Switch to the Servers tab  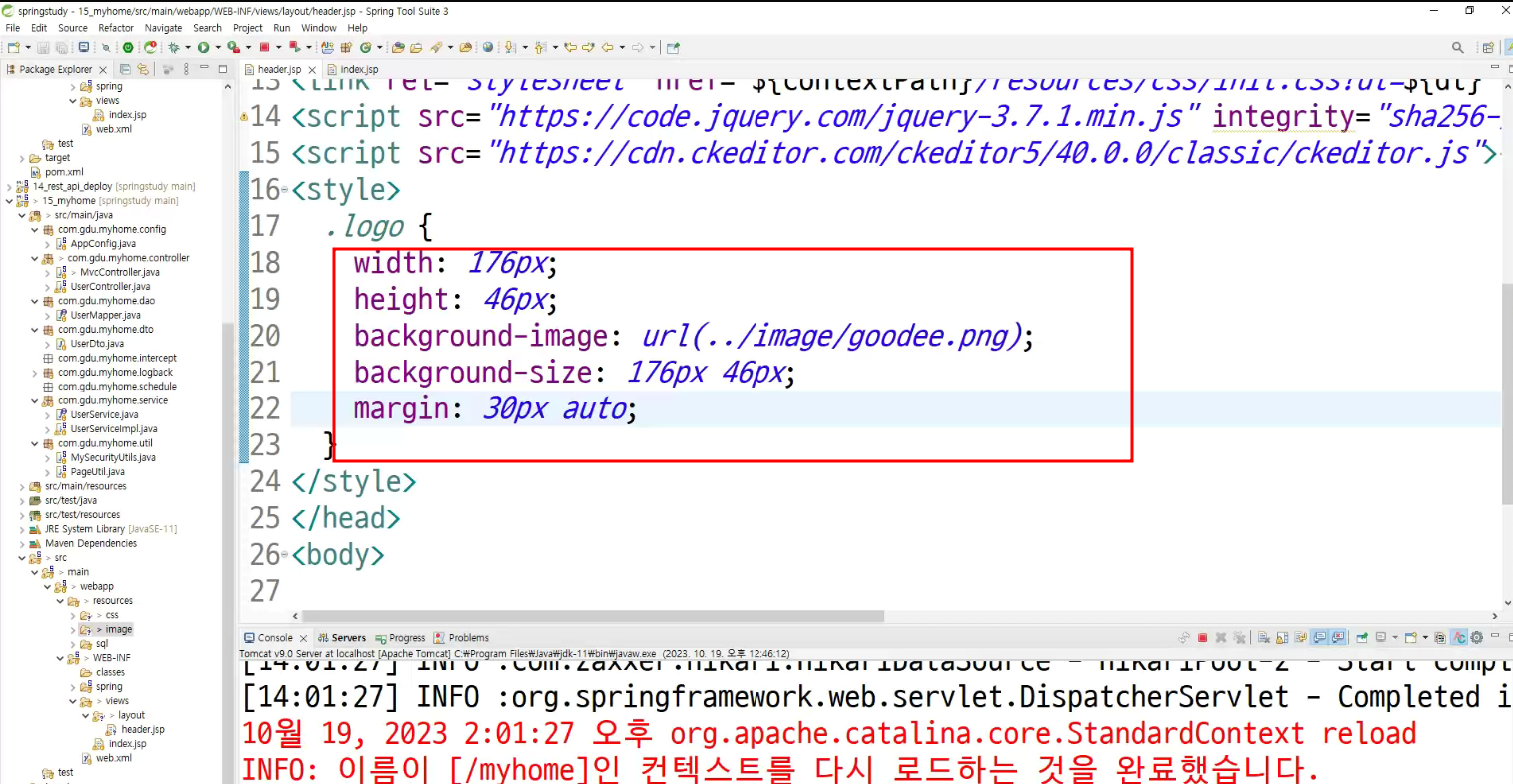342,637
